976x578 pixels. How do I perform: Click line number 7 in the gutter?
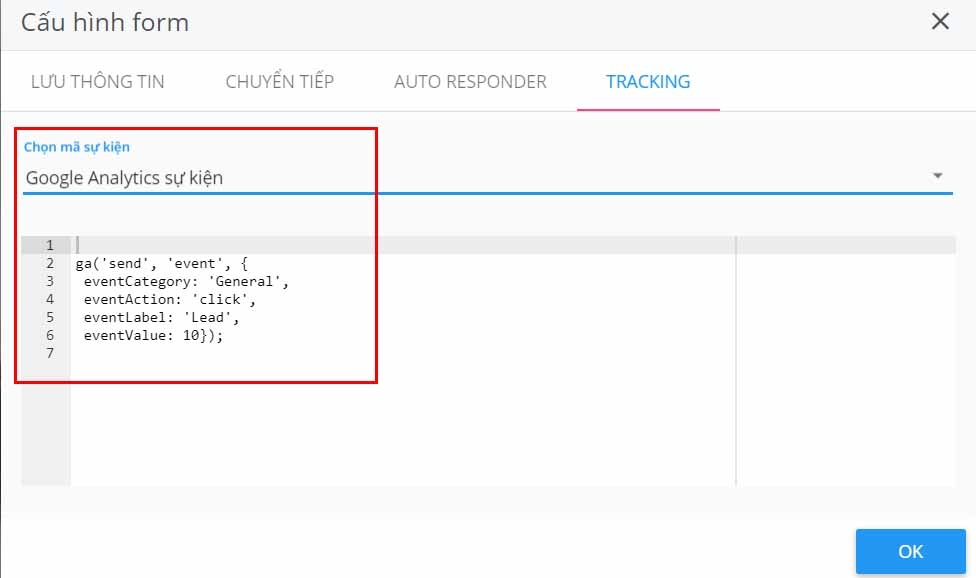pyautogui.click(x=49, y=353)
